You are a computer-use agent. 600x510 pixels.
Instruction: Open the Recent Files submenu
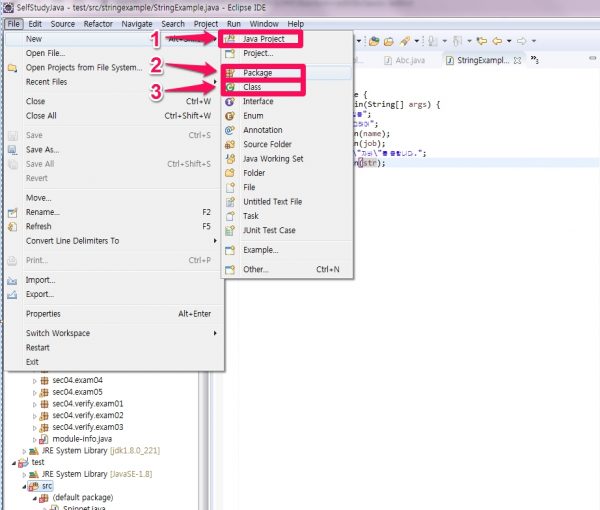click(x=48, y=81)
